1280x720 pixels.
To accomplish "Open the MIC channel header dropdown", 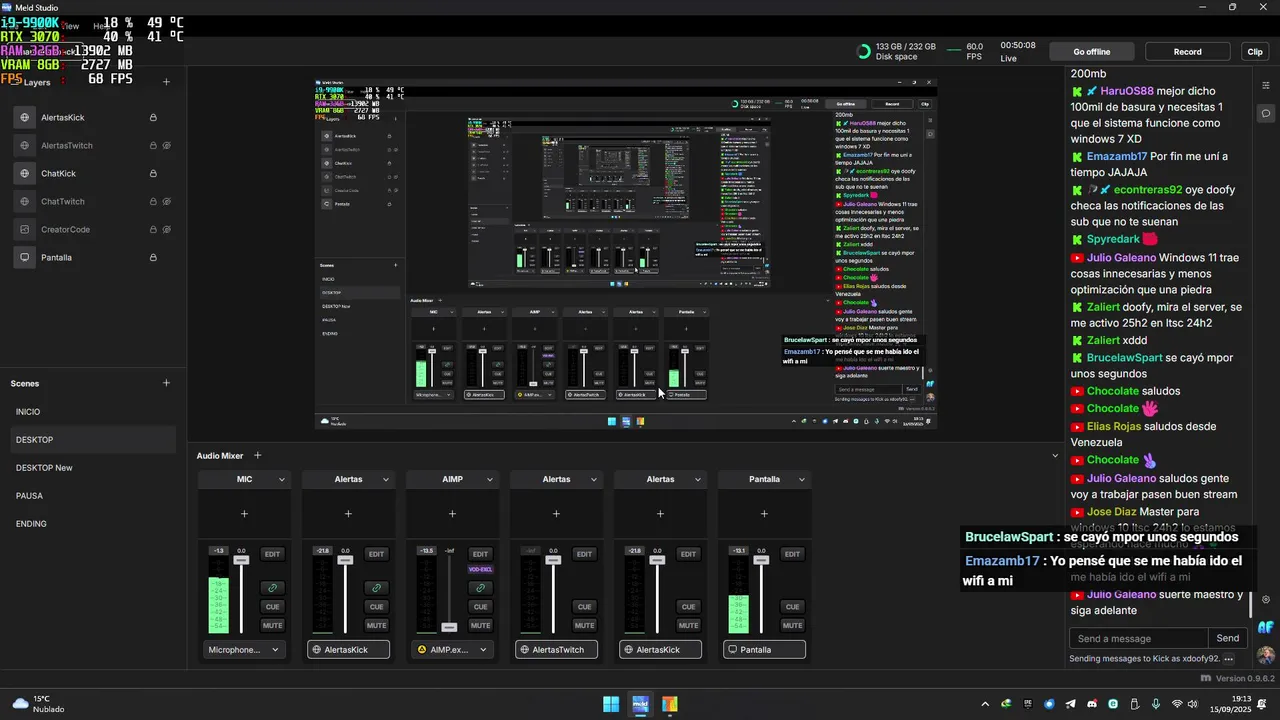I will [281, 480].
